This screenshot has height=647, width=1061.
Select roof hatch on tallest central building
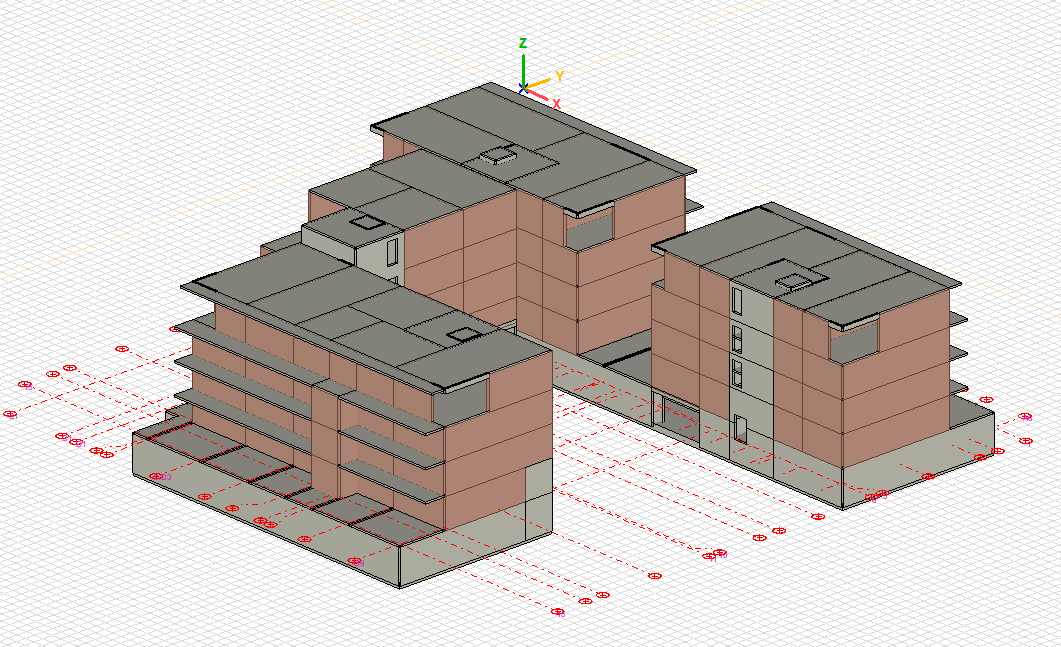tap(497, 155)
